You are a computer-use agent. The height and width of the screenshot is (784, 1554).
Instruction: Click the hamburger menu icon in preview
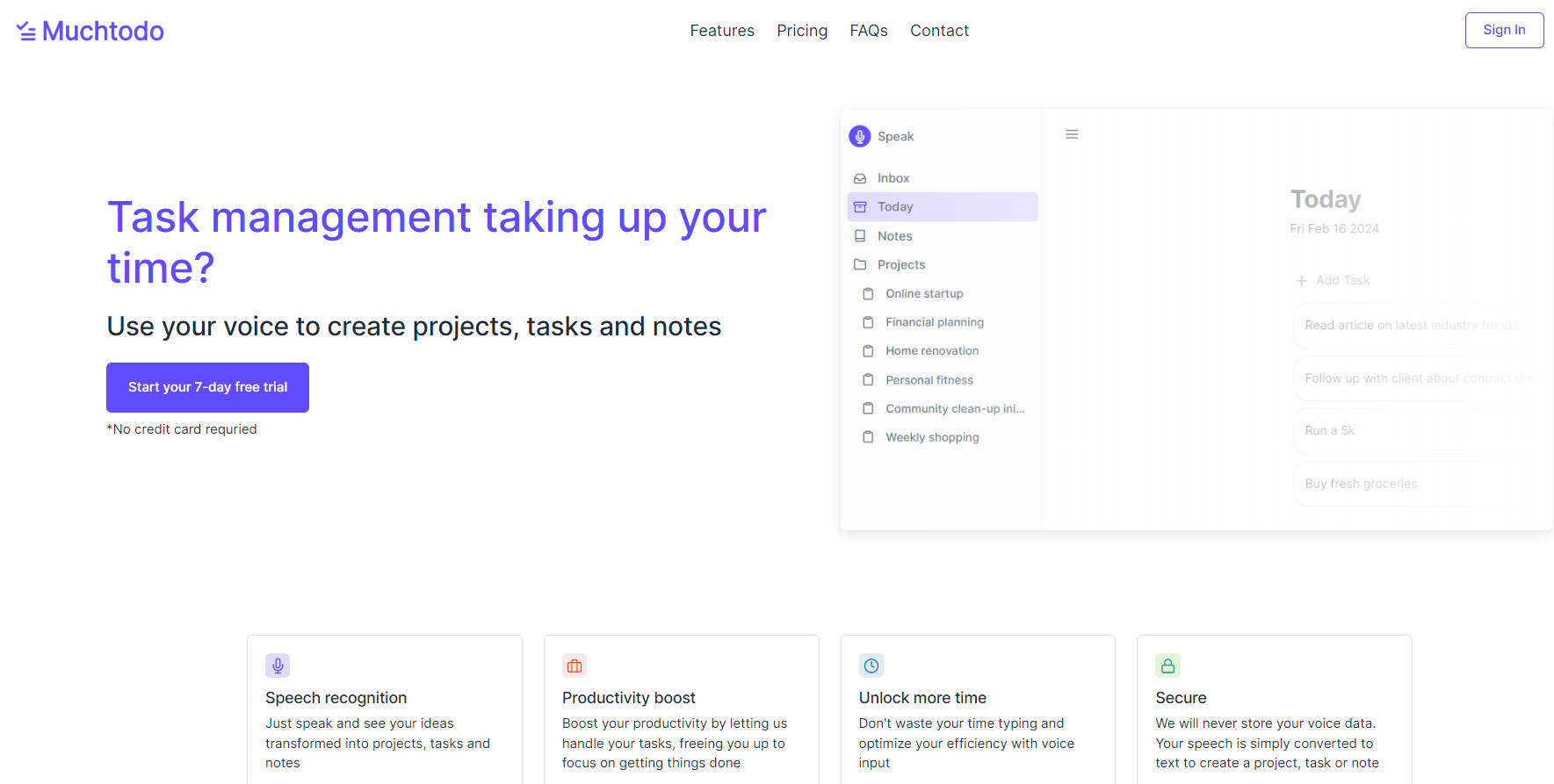(x=1071, y=134)
